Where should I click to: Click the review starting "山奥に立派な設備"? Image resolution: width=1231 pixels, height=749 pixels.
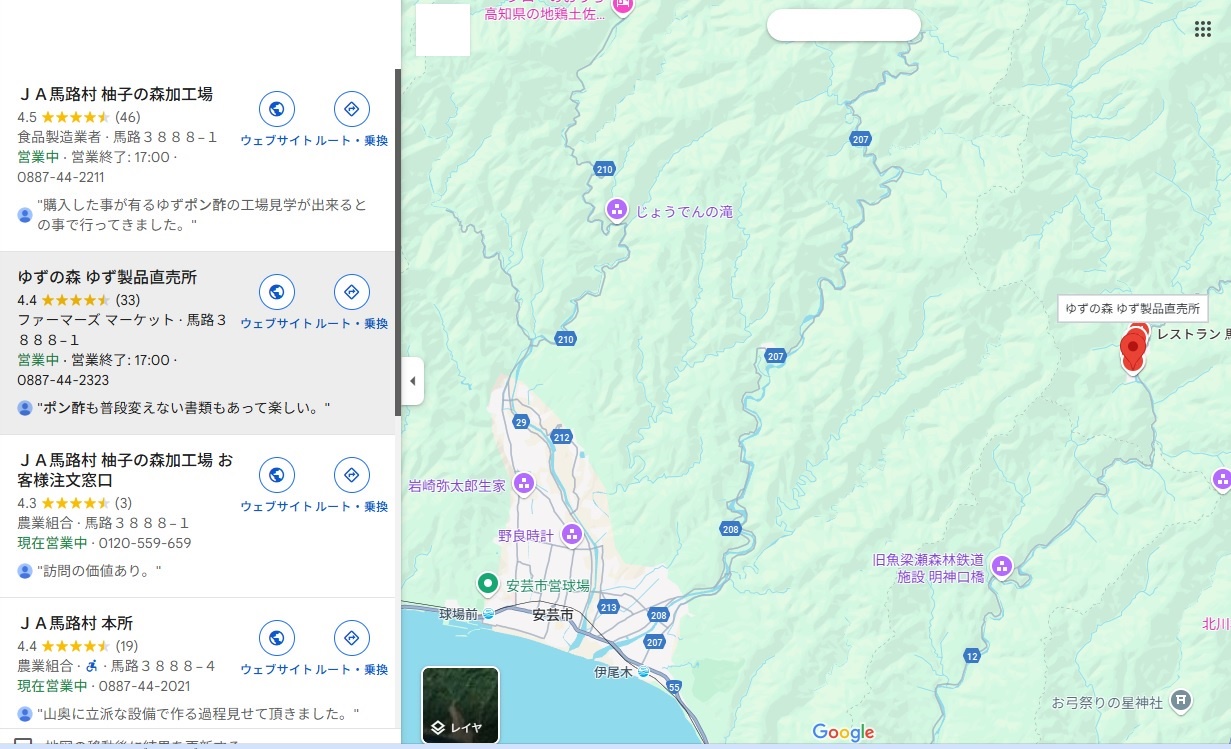pos(198,714)
